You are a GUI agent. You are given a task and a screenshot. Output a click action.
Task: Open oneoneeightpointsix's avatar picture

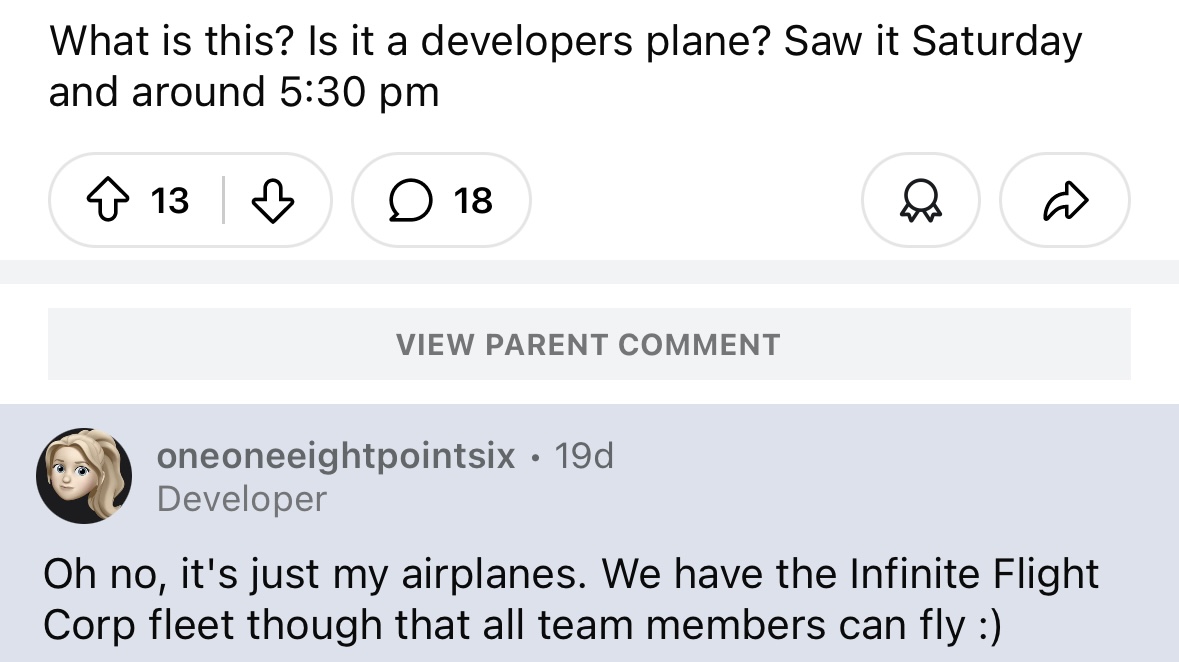pyautogui.click(x=84, y=475)
